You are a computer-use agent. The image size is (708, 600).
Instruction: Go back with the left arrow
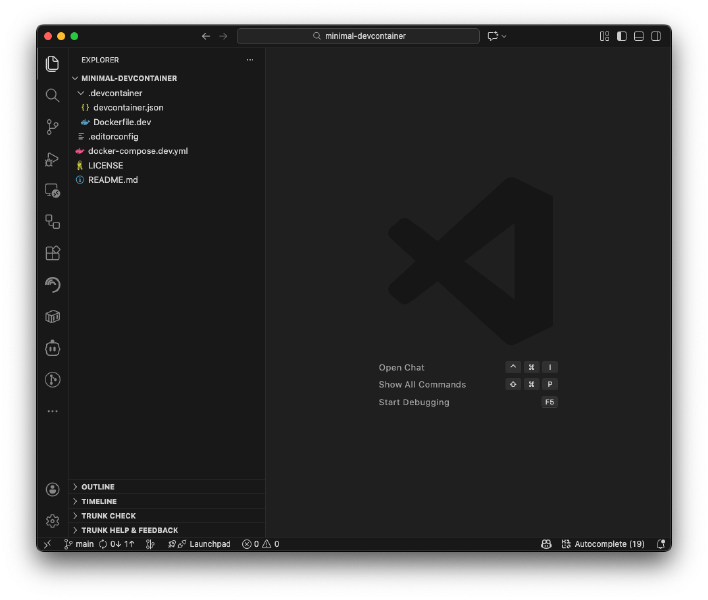point(206,36)
